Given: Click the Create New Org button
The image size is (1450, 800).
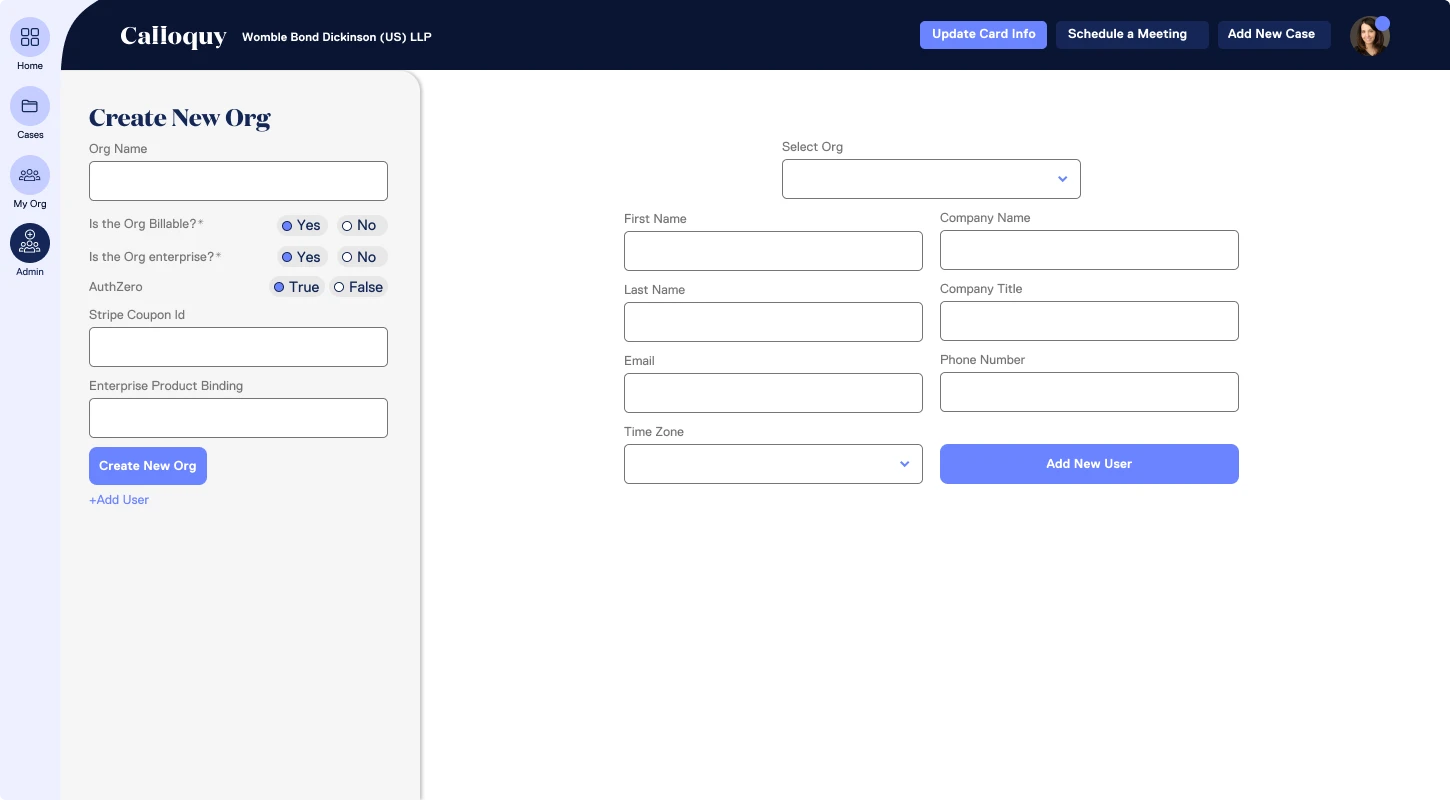Looking at the screenshot, I should click(x=148, y=466).
